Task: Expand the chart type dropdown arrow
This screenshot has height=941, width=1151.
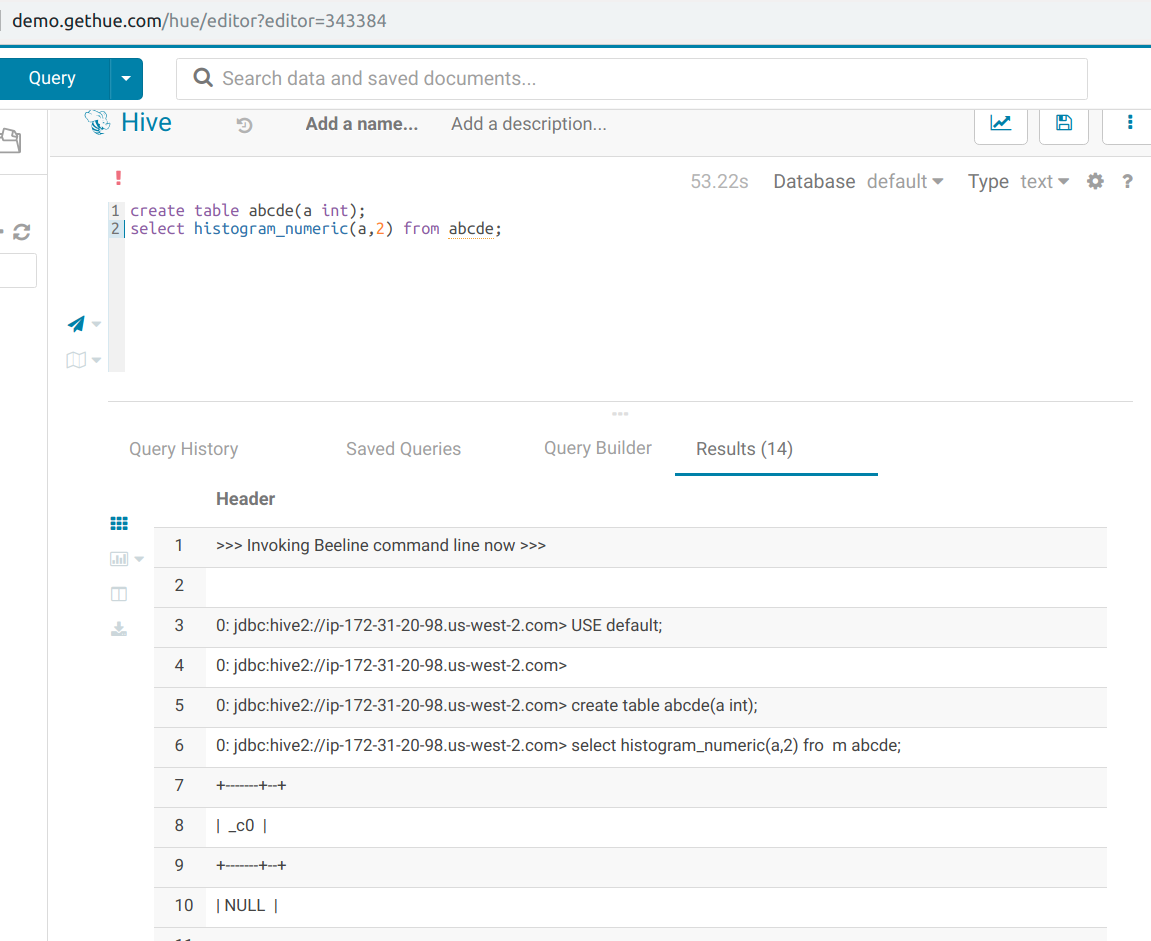Action: tap(139, 559)
